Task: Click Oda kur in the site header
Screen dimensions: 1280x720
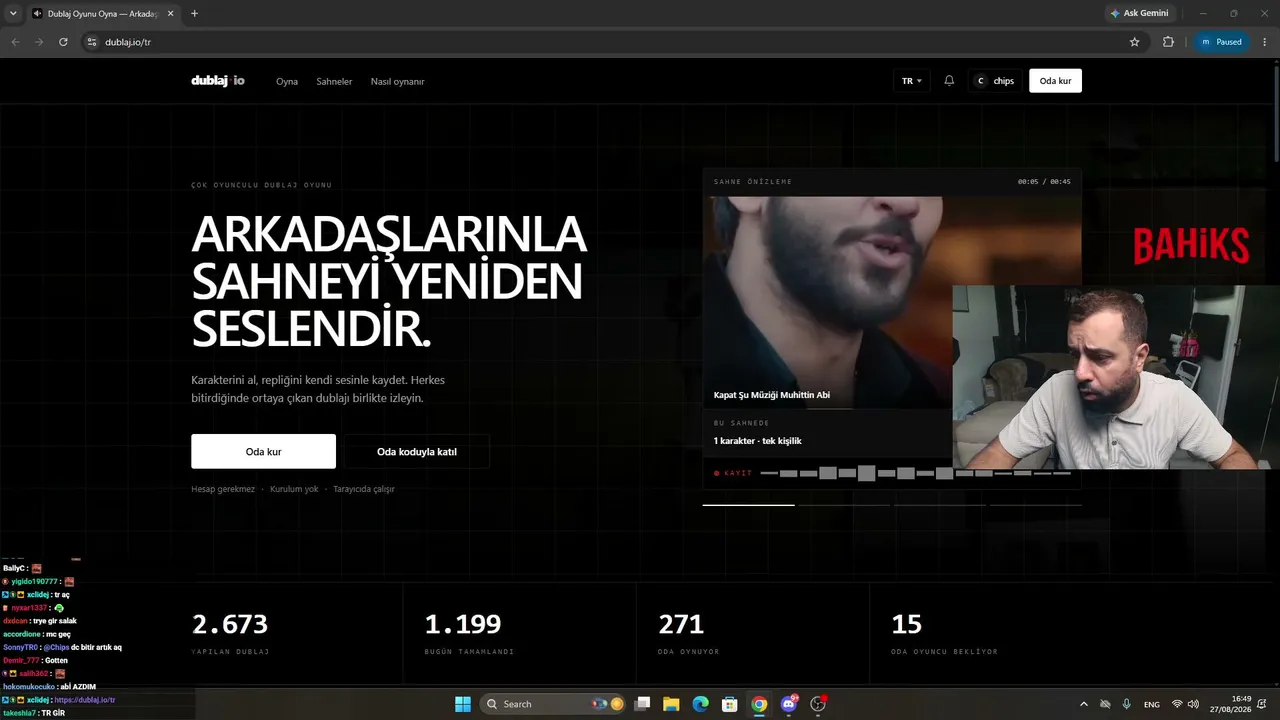Action: [x=1055, y=81]
